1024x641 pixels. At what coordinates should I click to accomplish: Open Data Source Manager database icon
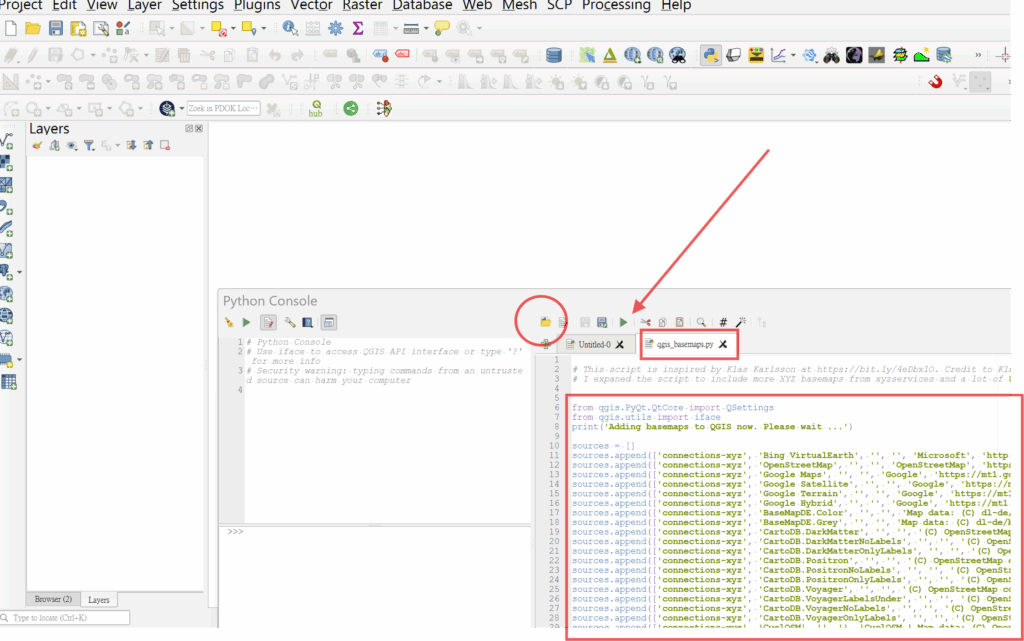point(553,55)
